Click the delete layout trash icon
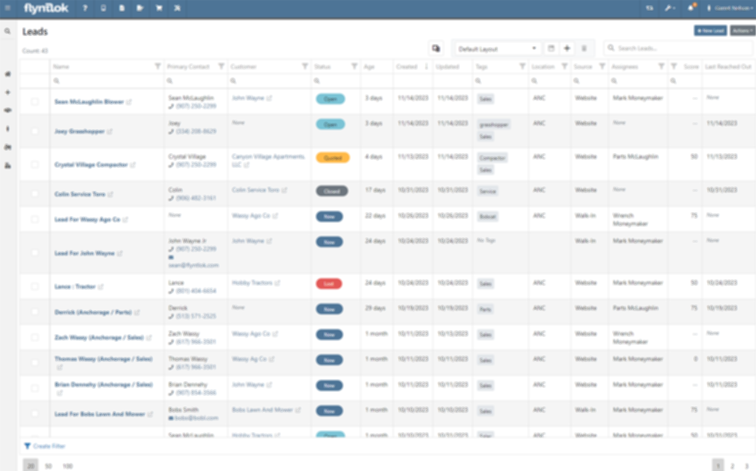The height and width of the screenshot is (471, 756). click(584, 48)
